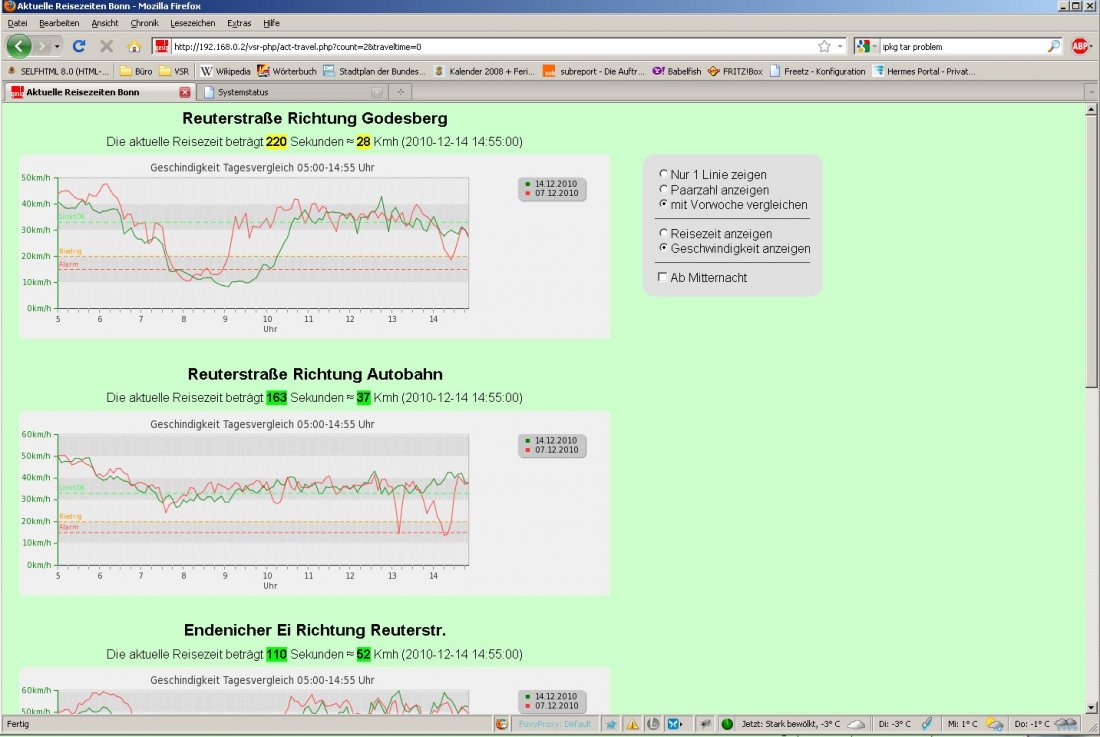
Task: Reload the current page
Action: tap(79, 46)
